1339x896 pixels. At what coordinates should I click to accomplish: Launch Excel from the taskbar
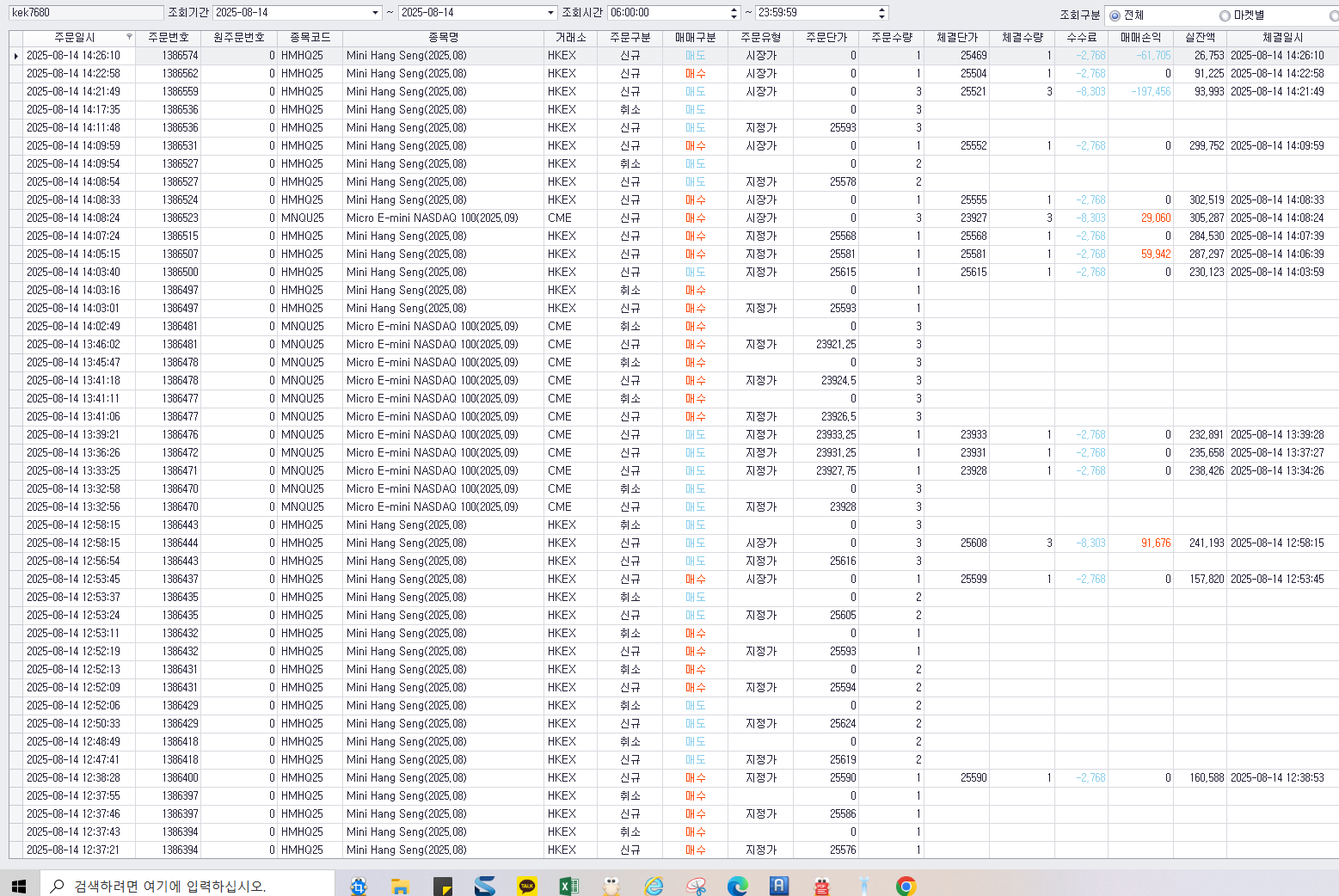568,886
